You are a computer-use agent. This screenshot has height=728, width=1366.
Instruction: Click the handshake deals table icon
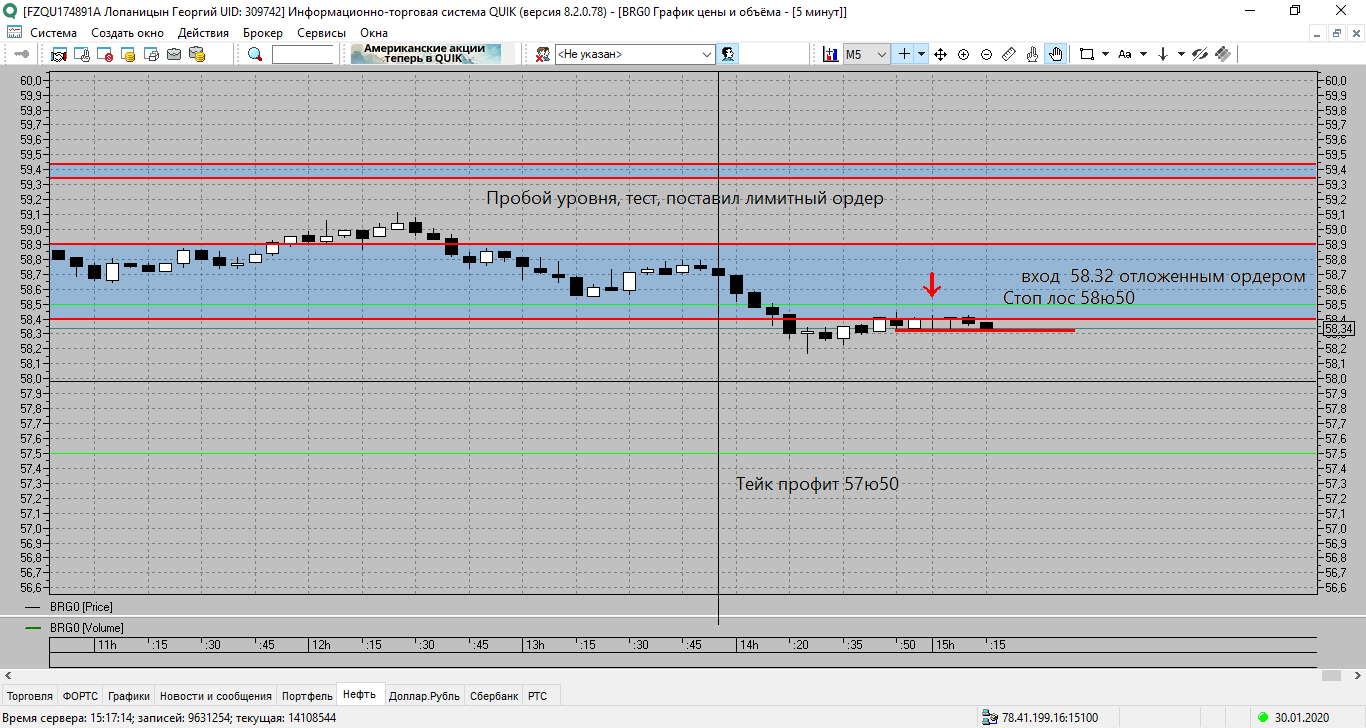point(59,54)
